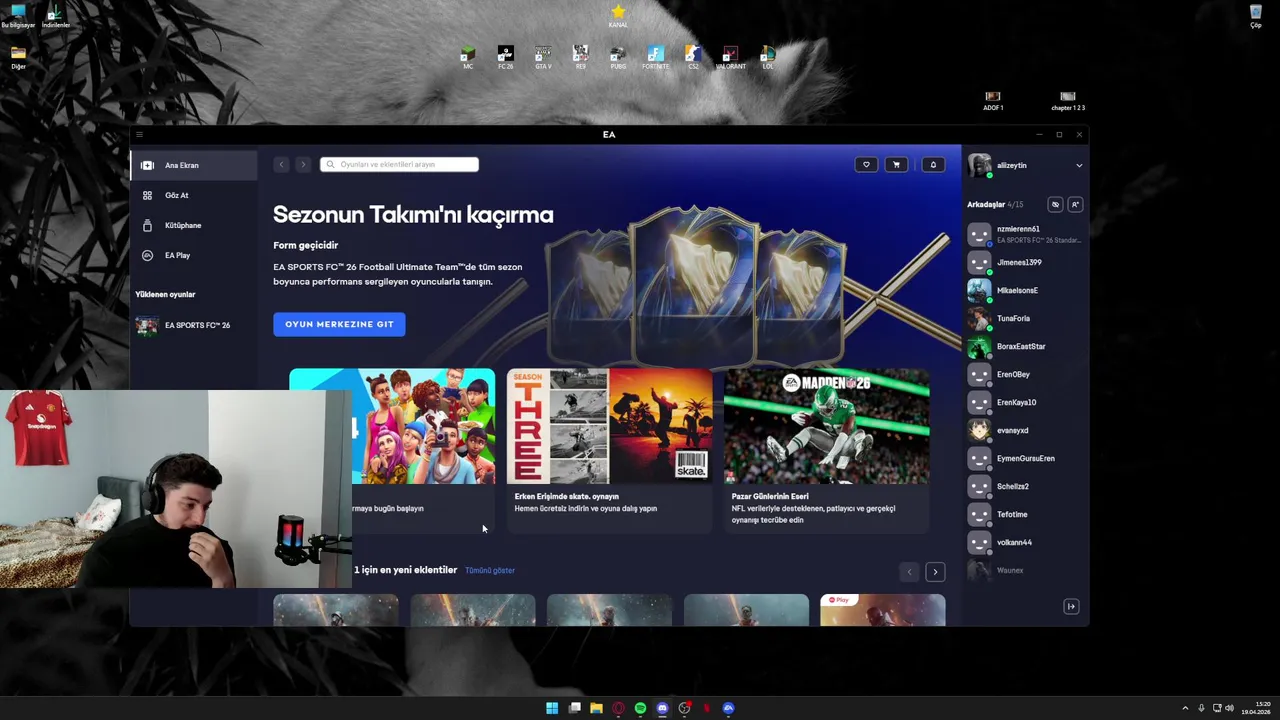This screenshot has height=720, width=1280.
Task: Open Discord from the taskbar
Action: click(x=662, y=708)
